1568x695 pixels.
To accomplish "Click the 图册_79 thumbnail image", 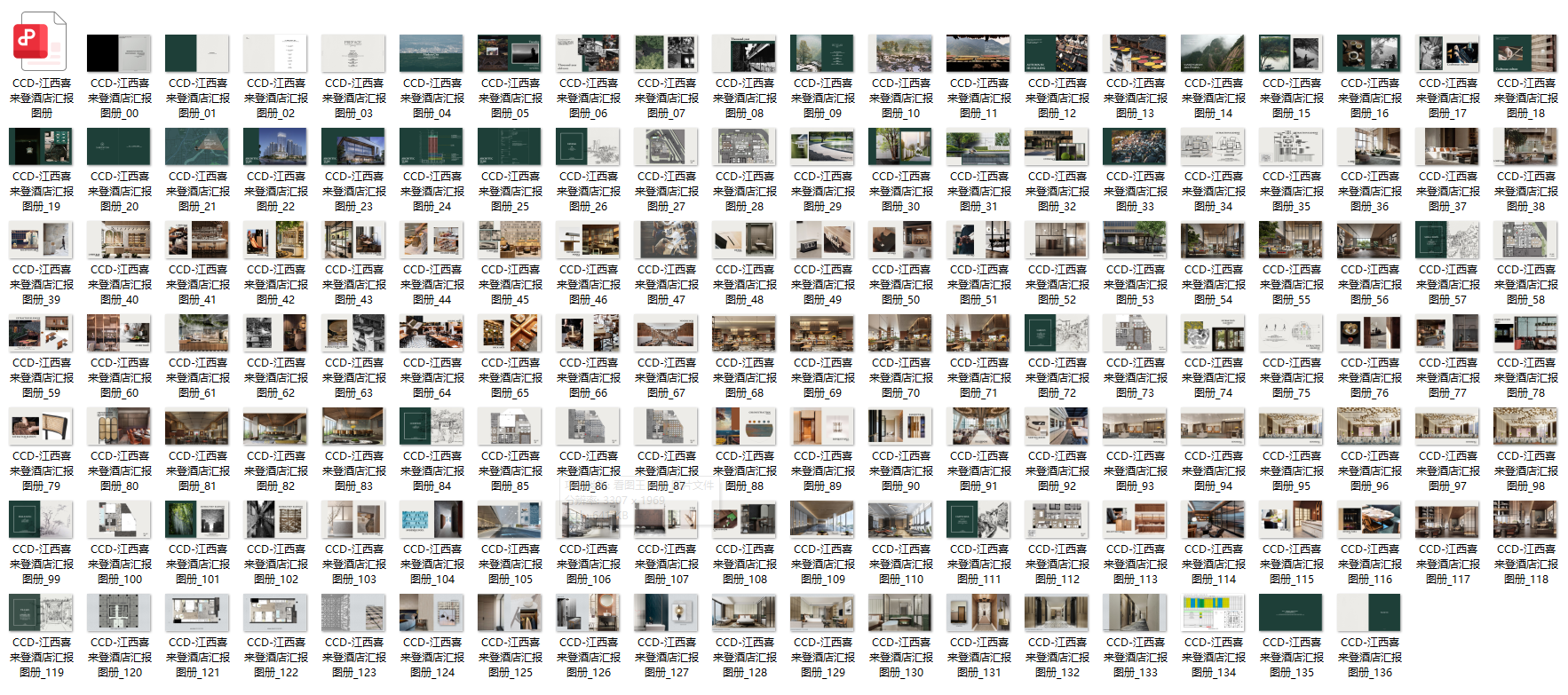I will pyautogui.click(x=41, y=426).
